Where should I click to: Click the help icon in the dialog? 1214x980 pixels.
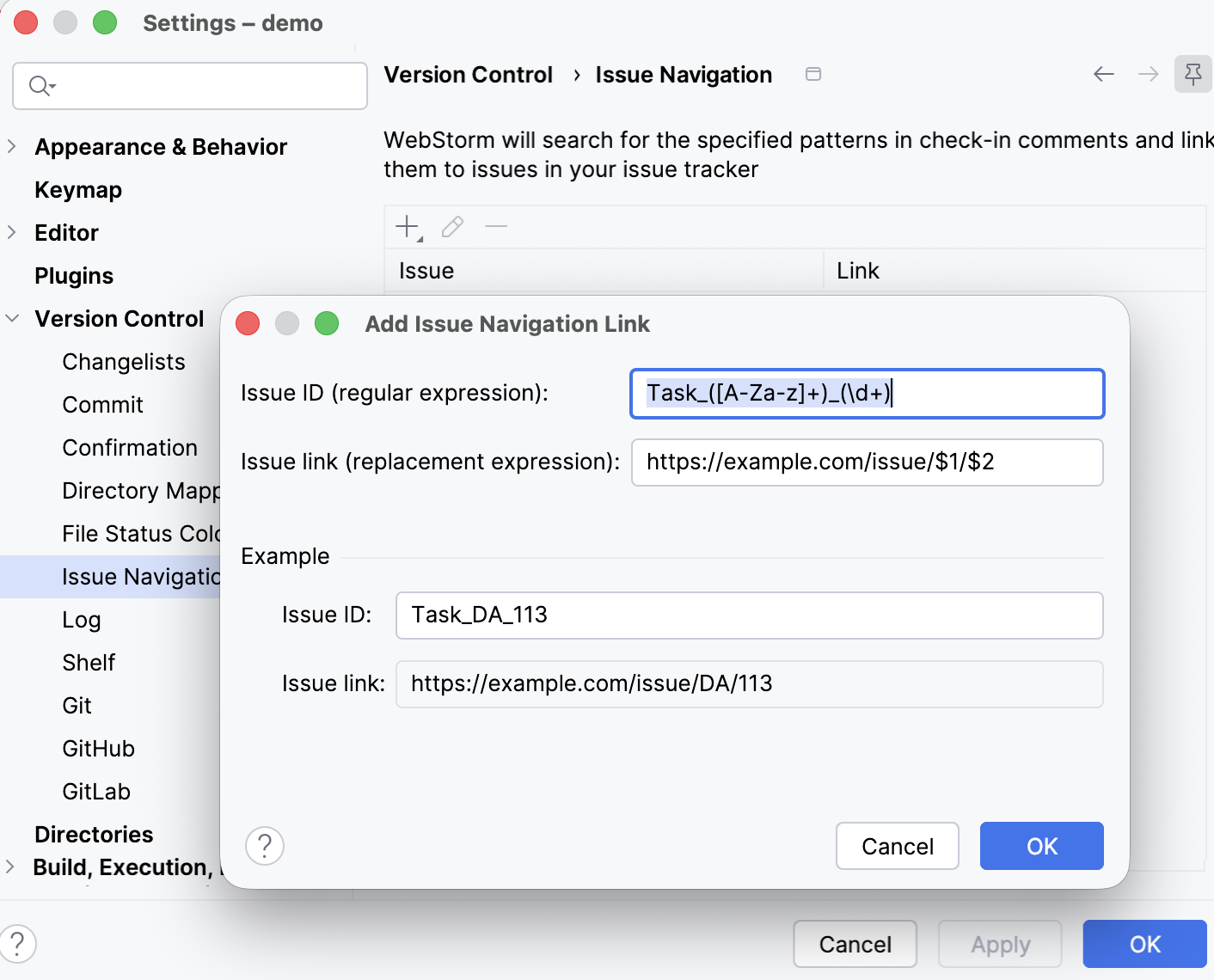tap(265, 846)
